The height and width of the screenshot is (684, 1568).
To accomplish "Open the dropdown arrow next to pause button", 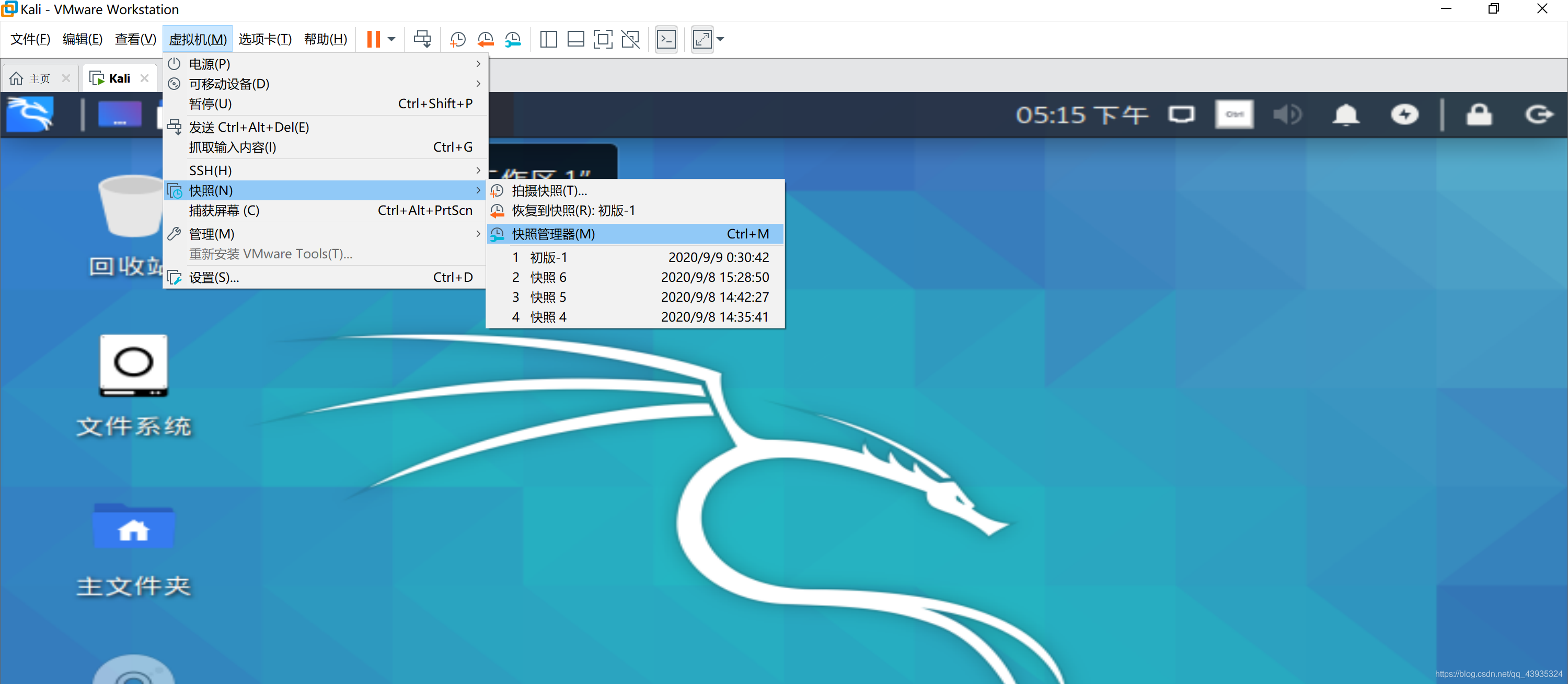I will pyautogui.click(x=392, y=40).
